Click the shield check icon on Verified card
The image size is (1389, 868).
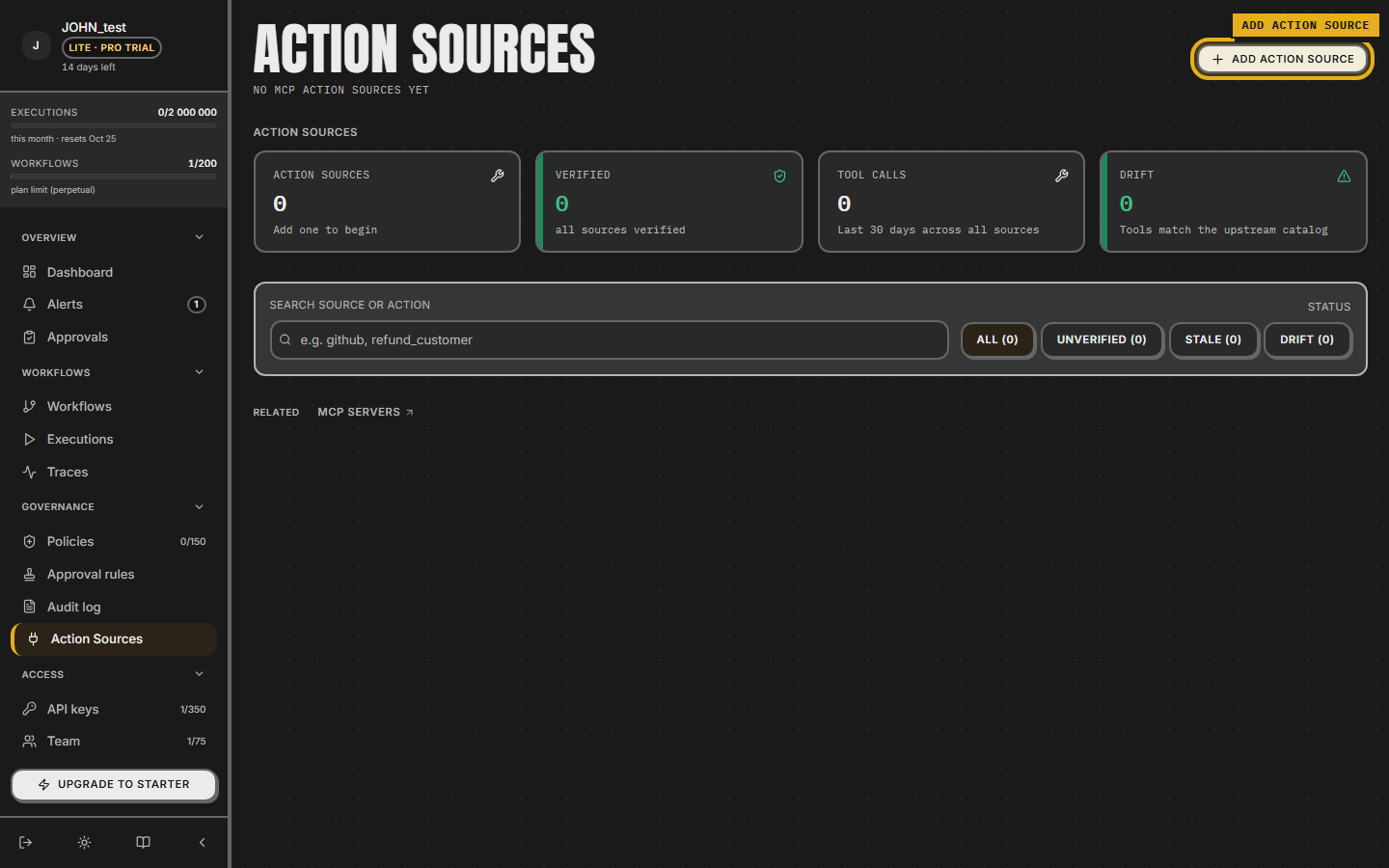[x=779, y=176]
